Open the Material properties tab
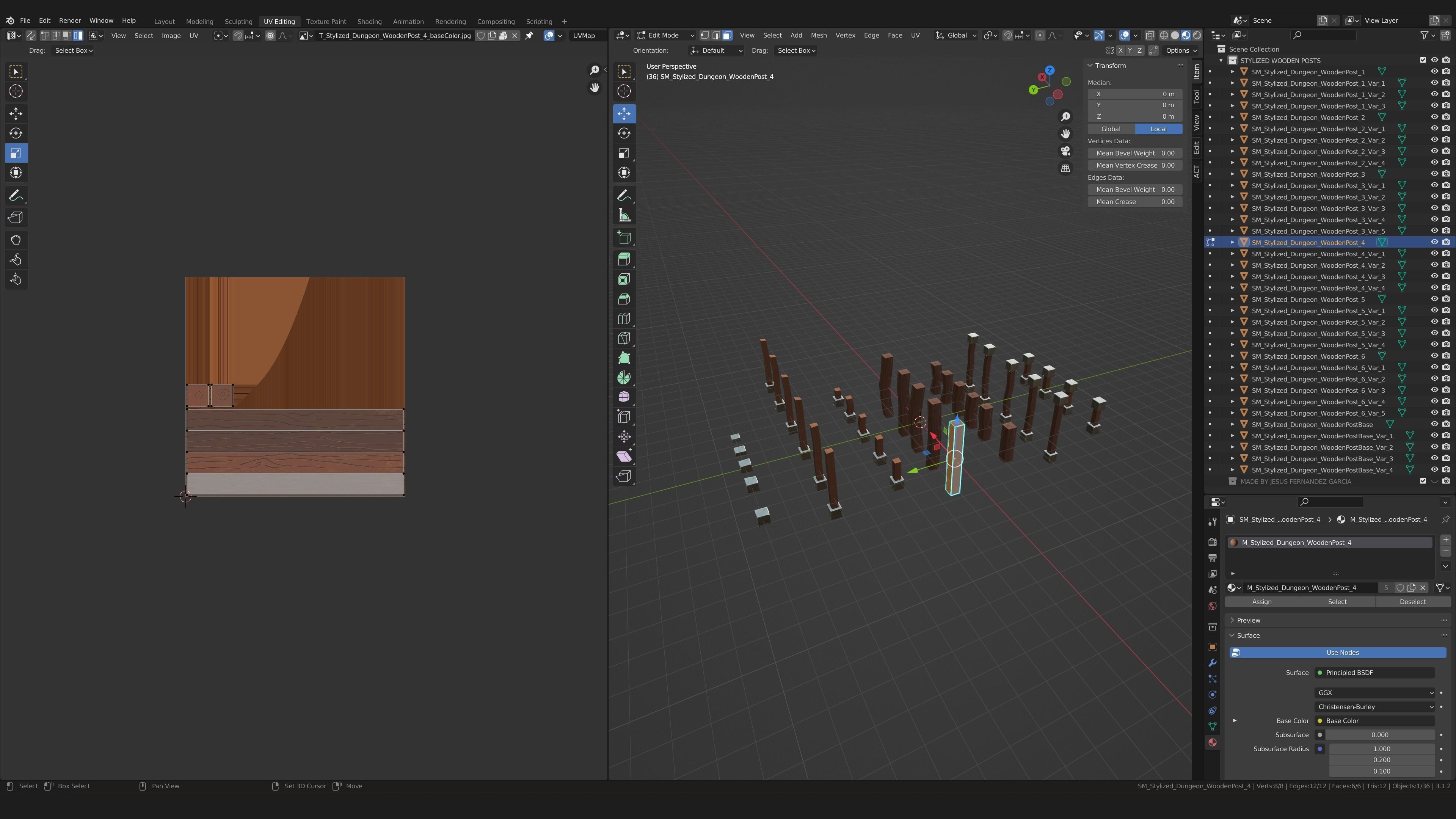Image resolution: width=1456 pixels, height=819 pixels. point(1213,743)
